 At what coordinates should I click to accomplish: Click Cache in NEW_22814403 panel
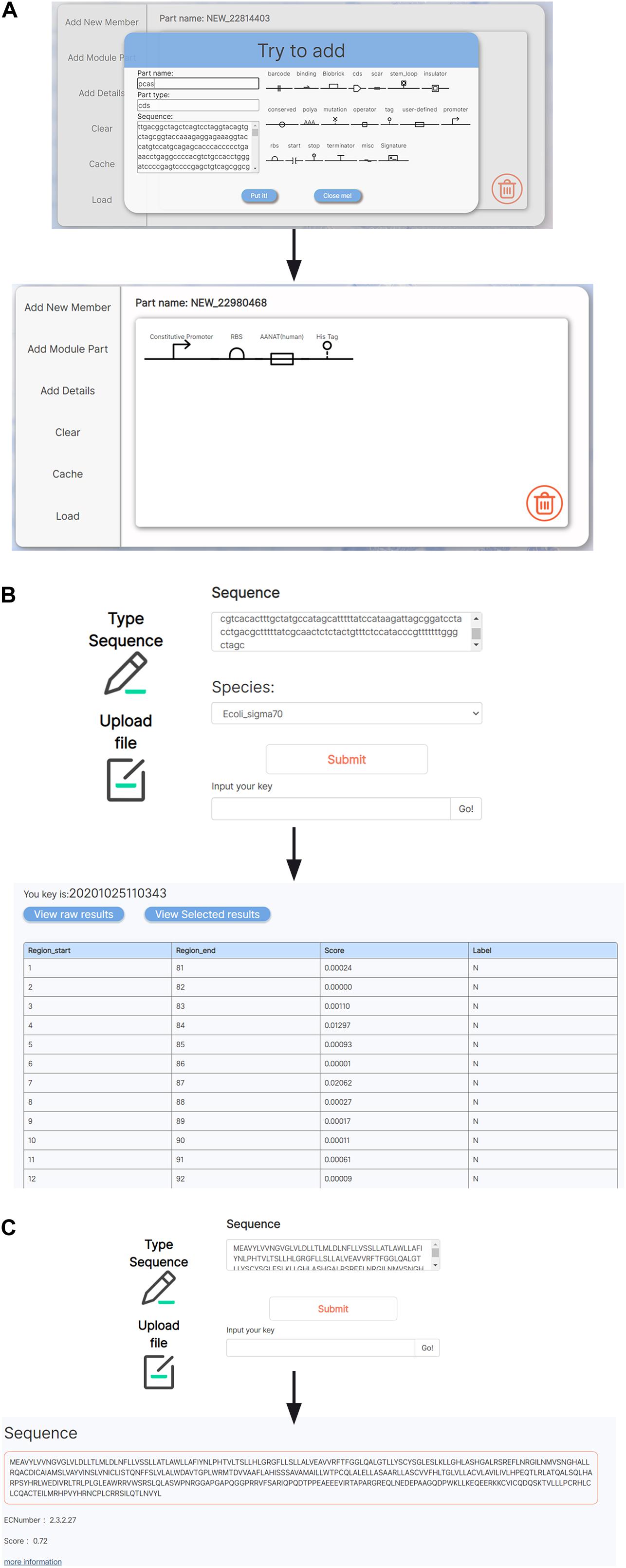[102, 164]
